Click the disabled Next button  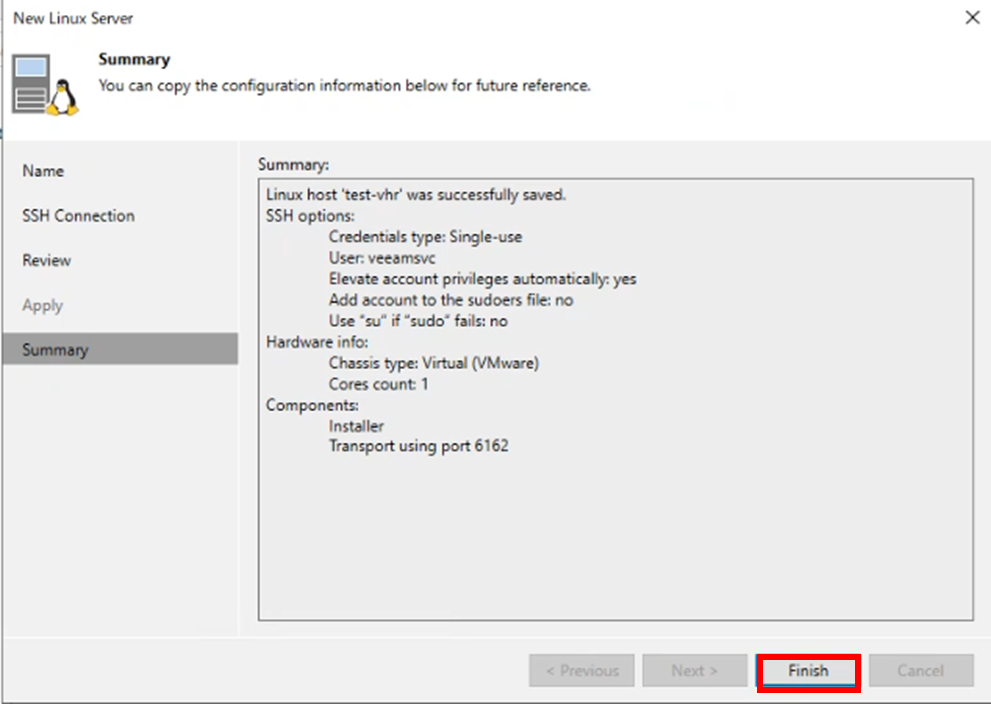tap(695, 671)
